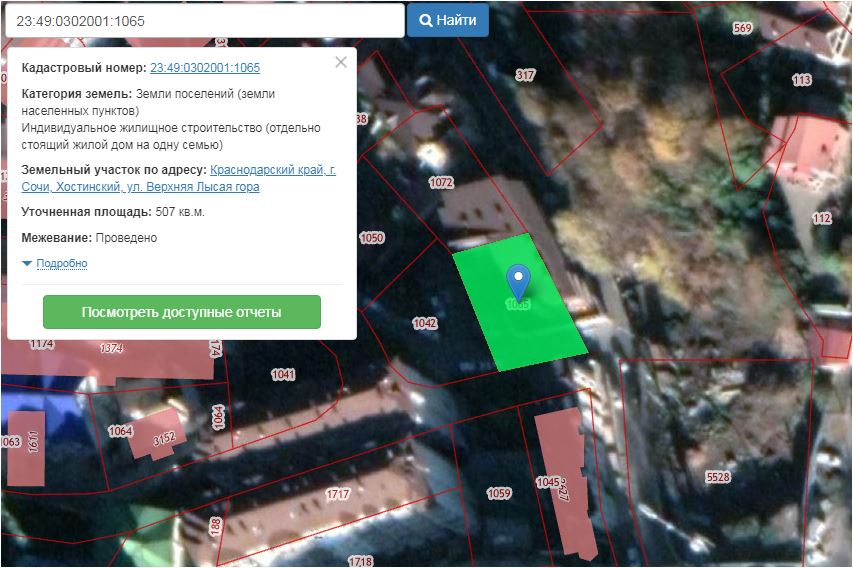Close the cadastral info popup
The height and width of the screenshot is (568, 853).
click(341, 62)
